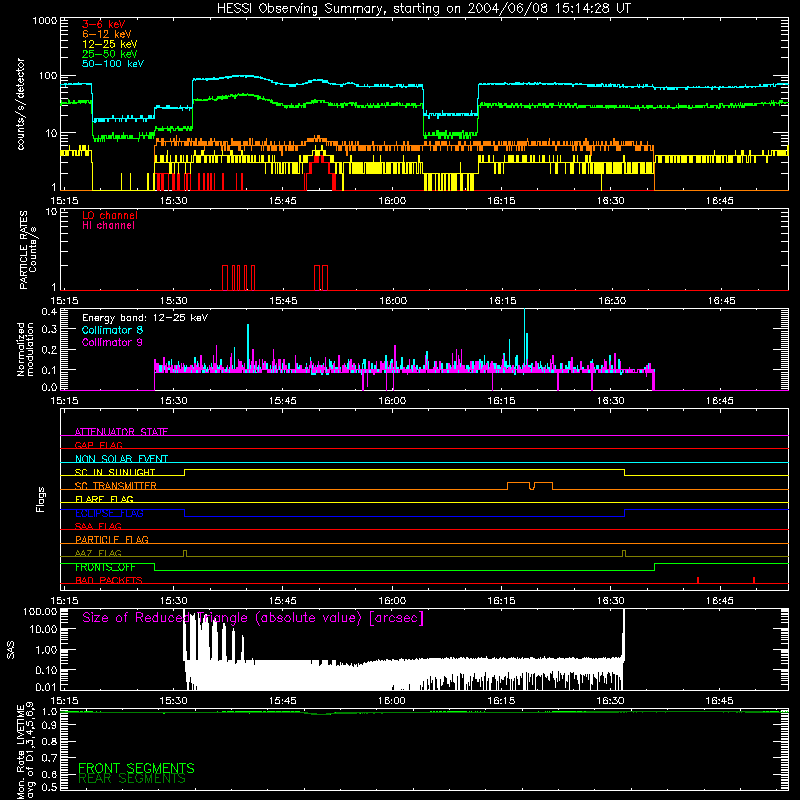This screenshot has width=800, height=800.
Task: Select the Collimator 9 legend entry
Action: pos(112,342)
